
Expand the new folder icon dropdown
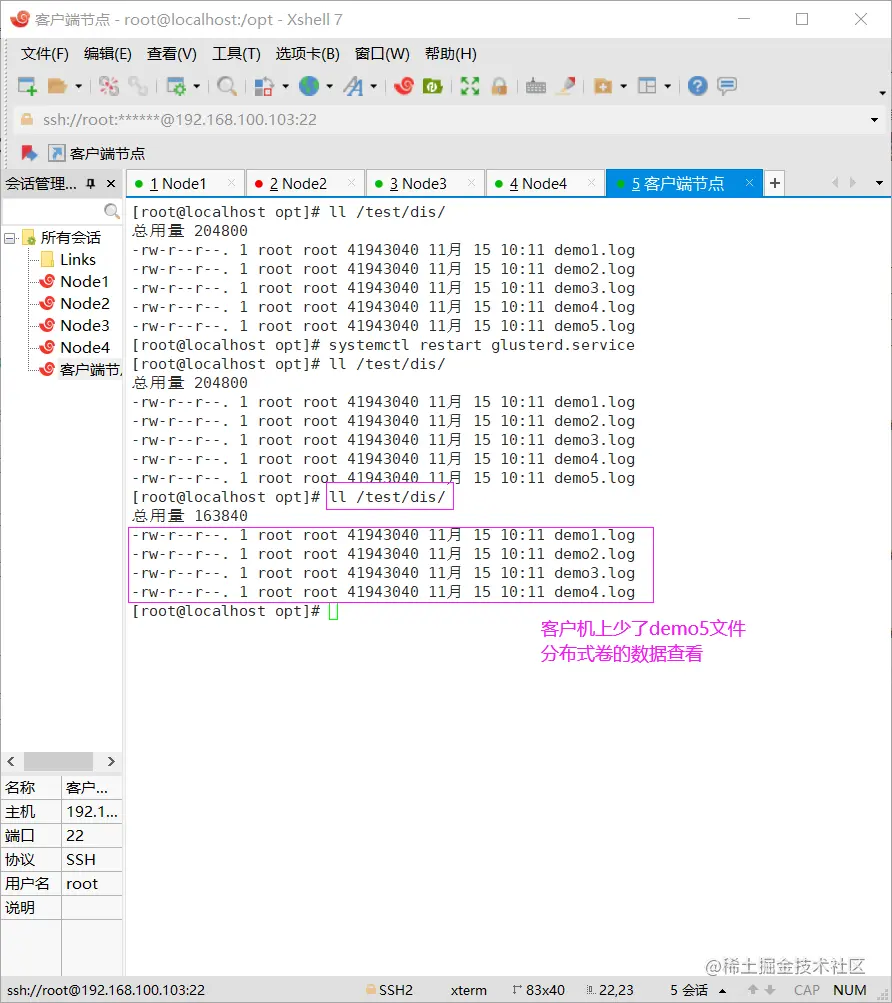click(623, 86)
